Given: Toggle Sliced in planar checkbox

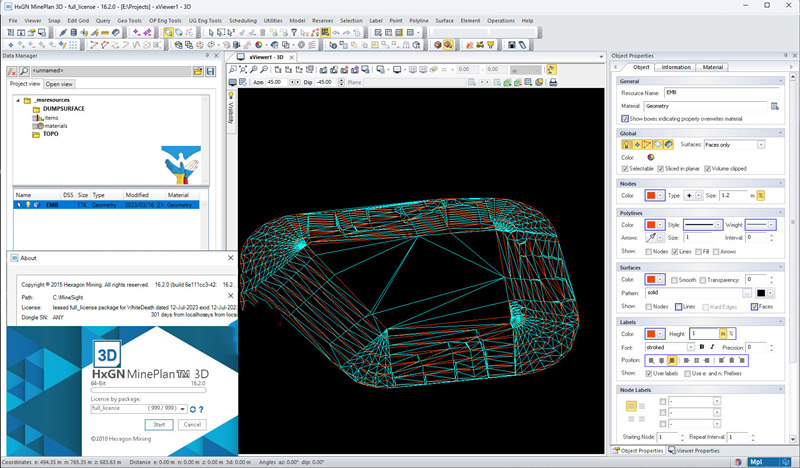Looking at the screenshot, I should tap(660, 168).
